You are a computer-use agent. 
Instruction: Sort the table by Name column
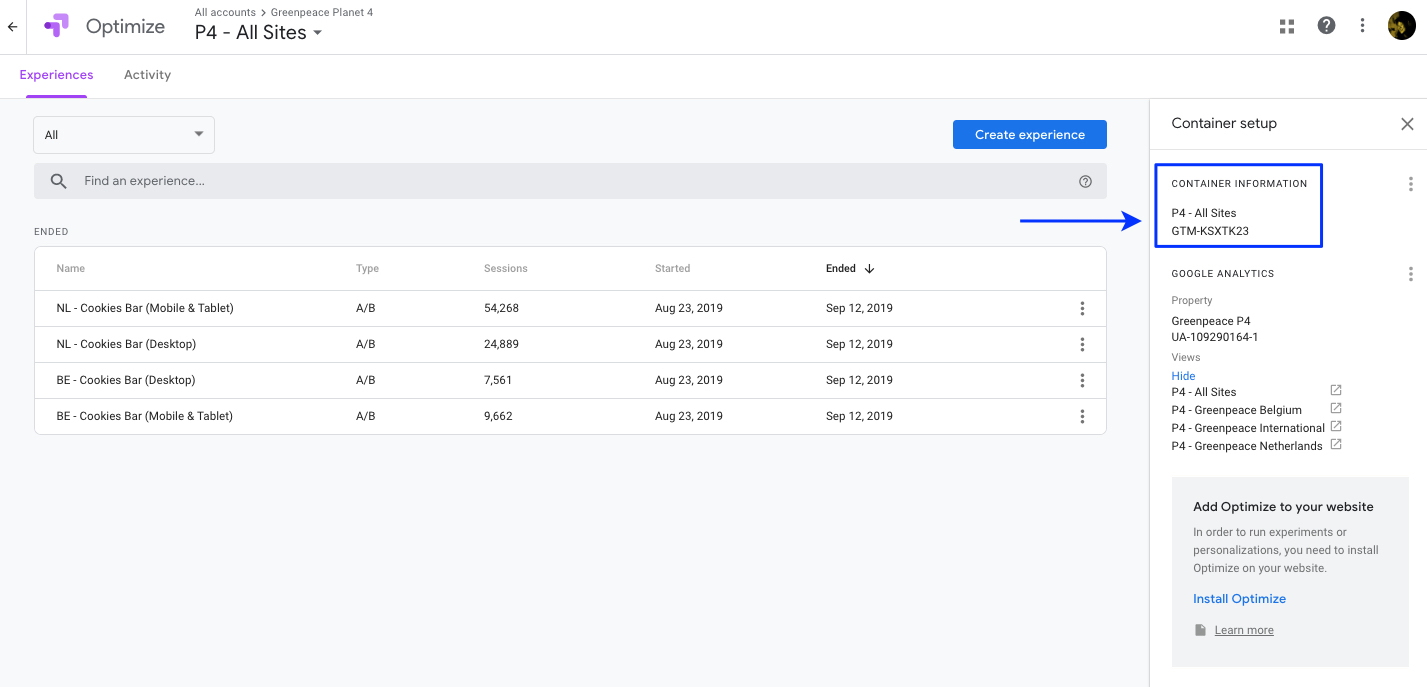pyautogui.click(x=71, y=268)
